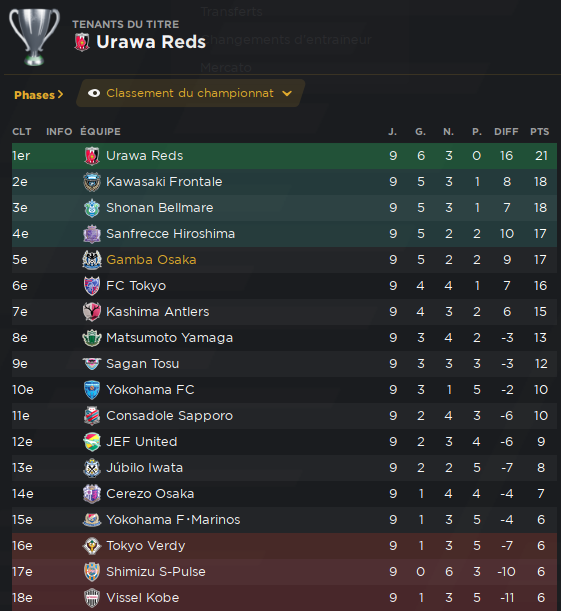Open Yokohama F·Marinos team link
This screenshot has width=561, height=611.
pyautogui.click(x=173, y=520)
